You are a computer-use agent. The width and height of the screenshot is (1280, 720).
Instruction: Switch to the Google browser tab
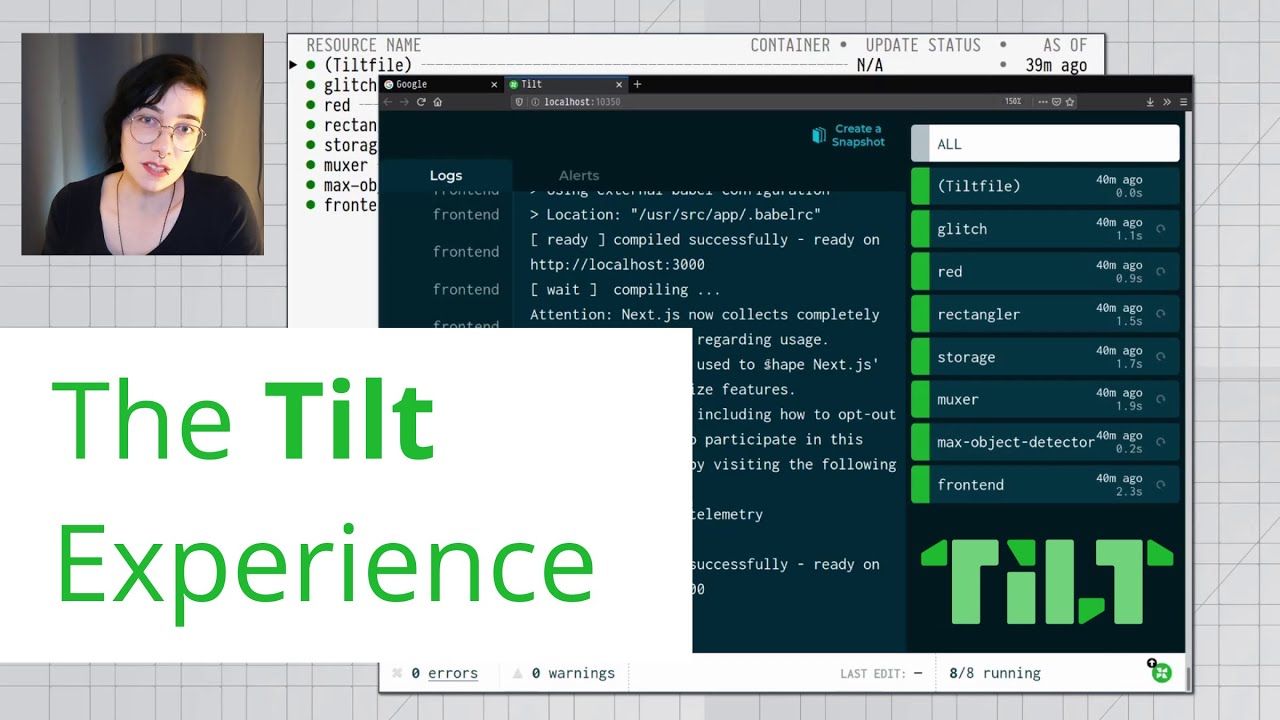pyautogui.click(x=441, y=85)
